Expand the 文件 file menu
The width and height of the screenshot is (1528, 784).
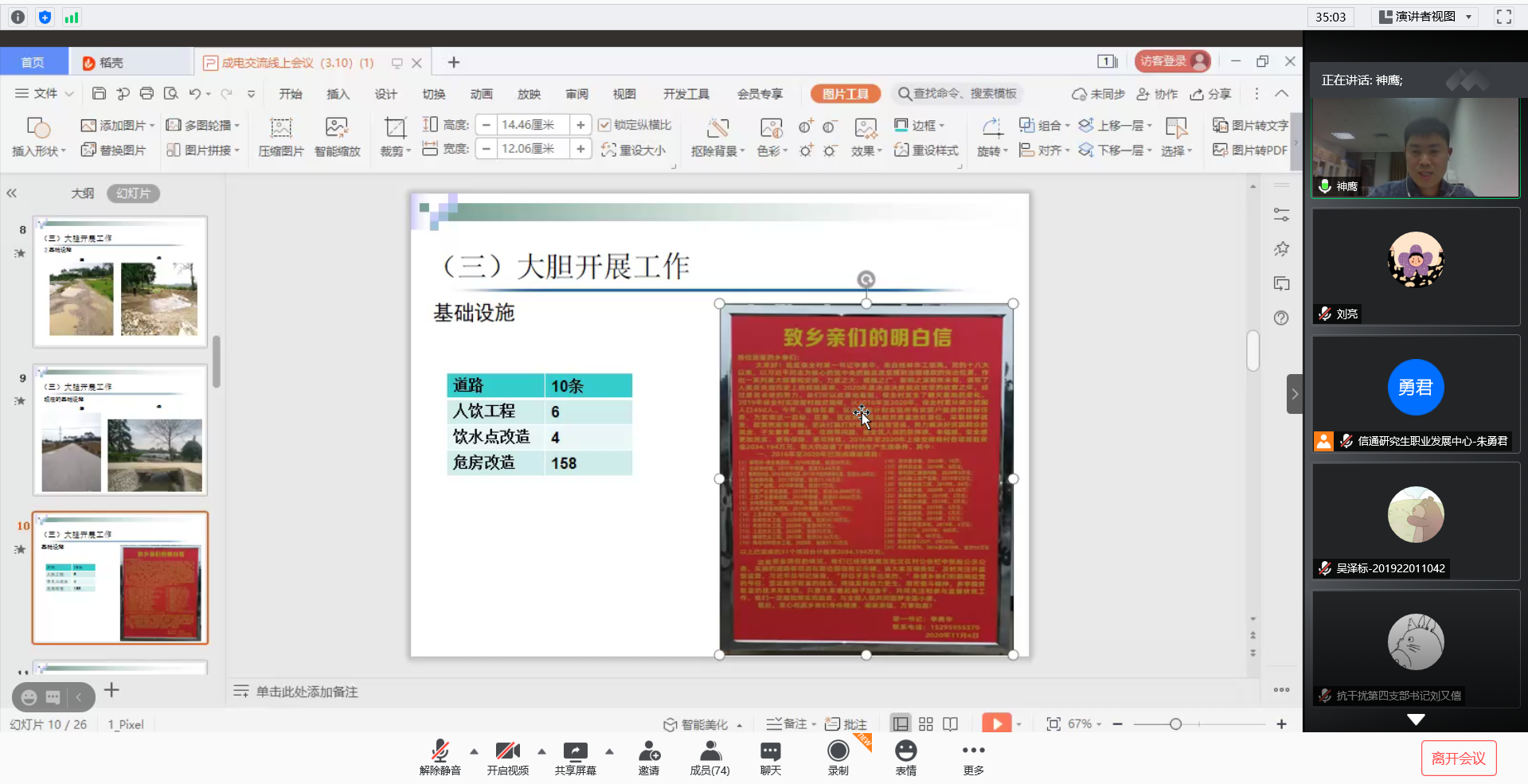[x=45, y=94]
